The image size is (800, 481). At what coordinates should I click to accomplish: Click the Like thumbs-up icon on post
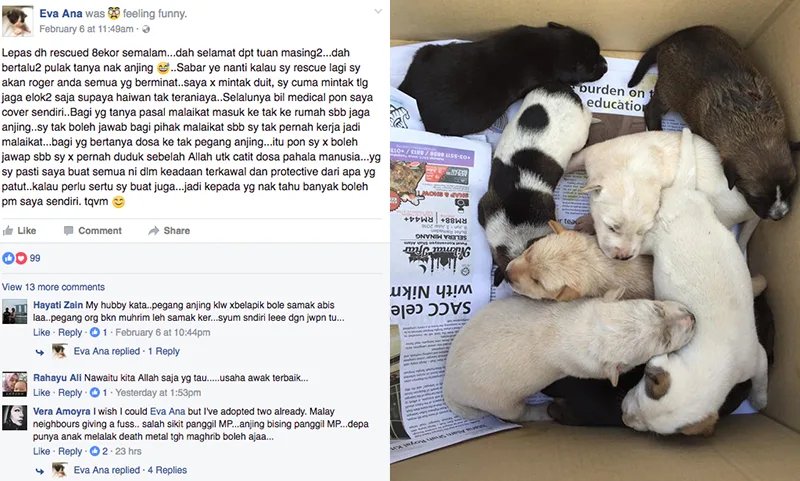[x=8, y=231]
